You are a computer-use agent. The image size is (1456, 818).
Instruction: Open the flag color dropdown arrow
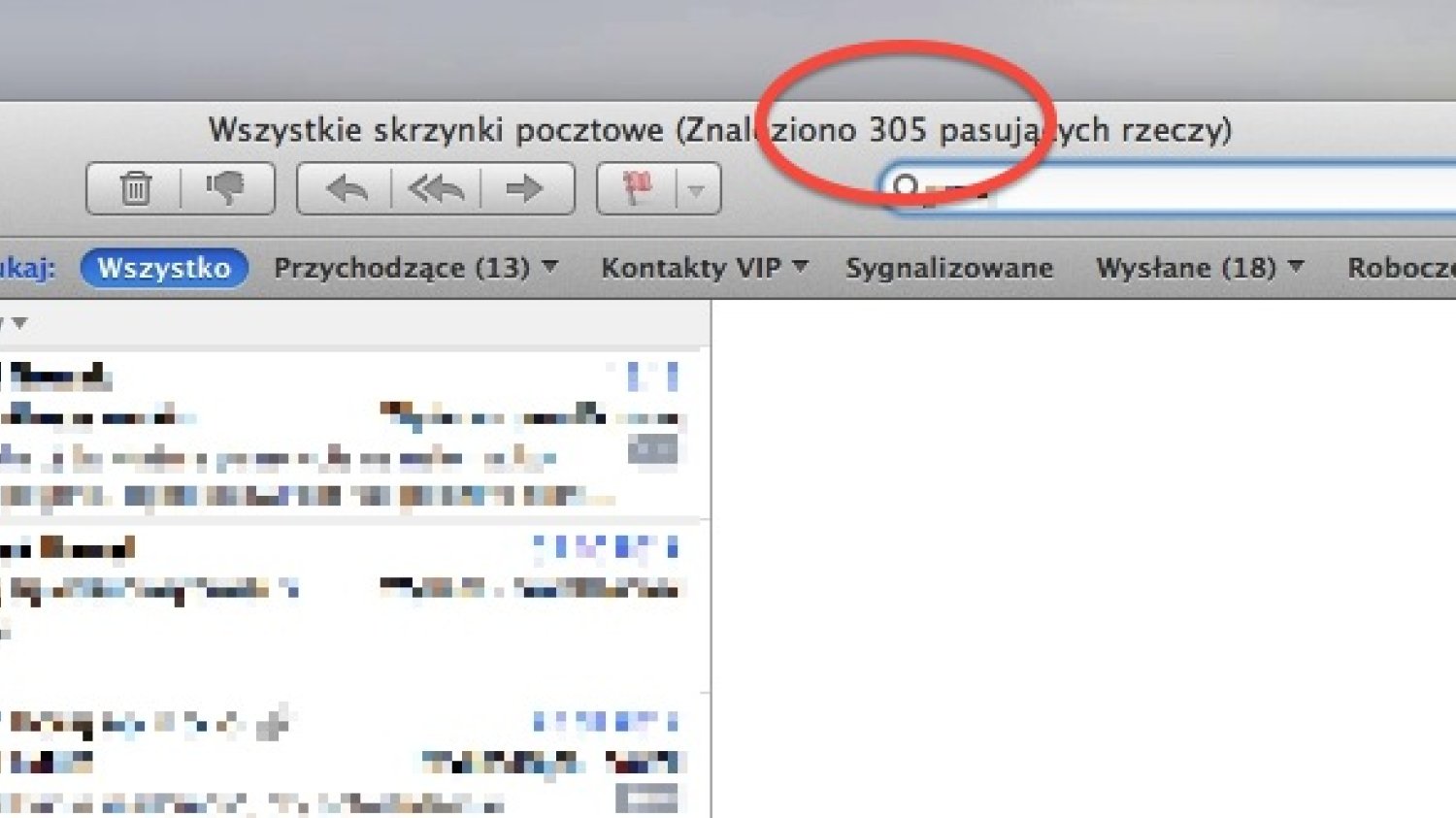click(x=697, y=189)
